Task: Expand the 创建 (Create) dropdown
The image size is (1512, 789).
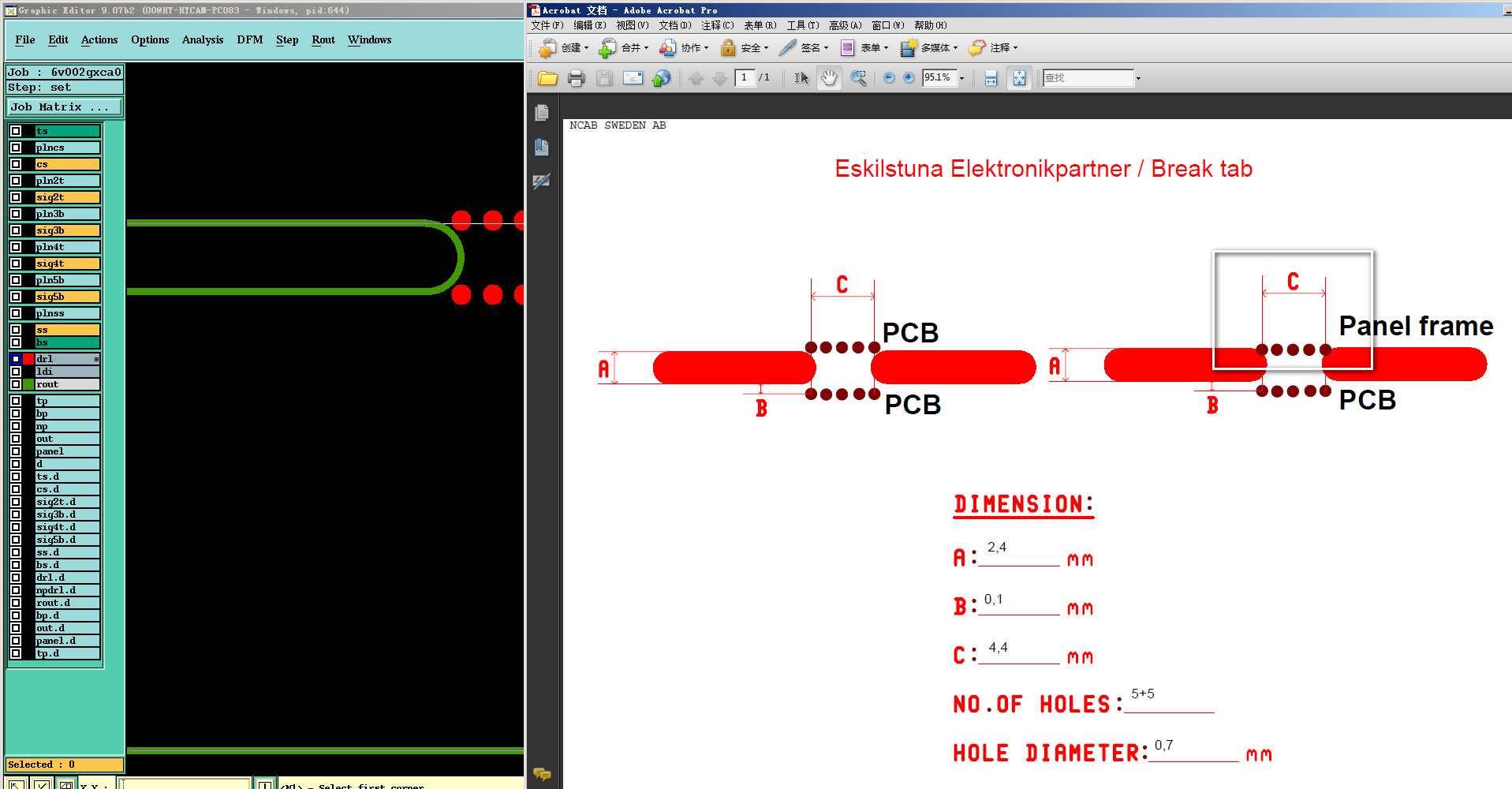Action: tap(586, 48)
